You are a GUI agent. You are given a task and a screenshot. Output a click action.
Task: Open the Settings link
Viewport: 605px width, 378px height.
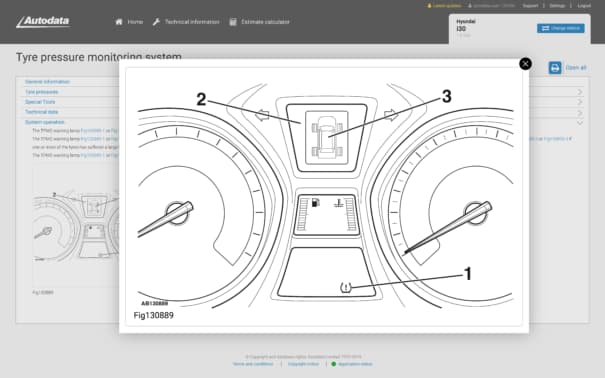(557, 6)
